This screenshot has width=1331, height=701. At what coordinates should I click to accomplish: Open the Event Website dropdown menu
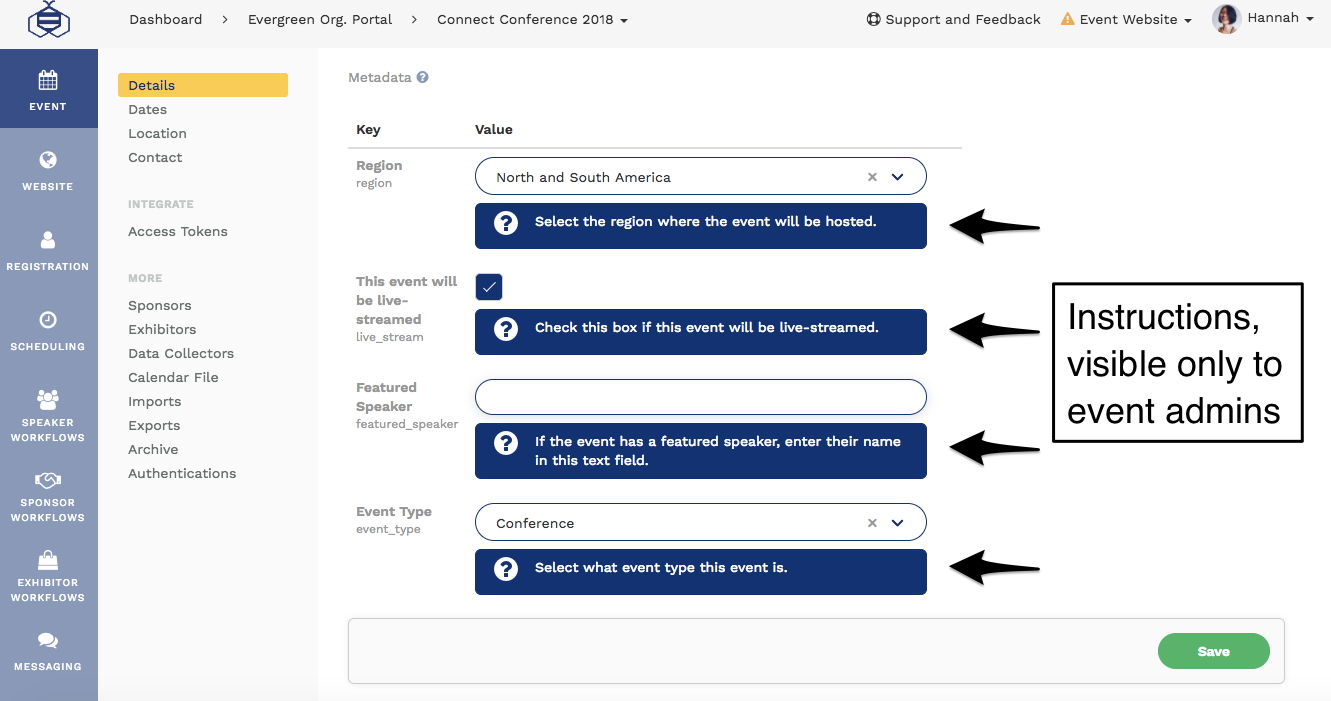(1135, 19)
